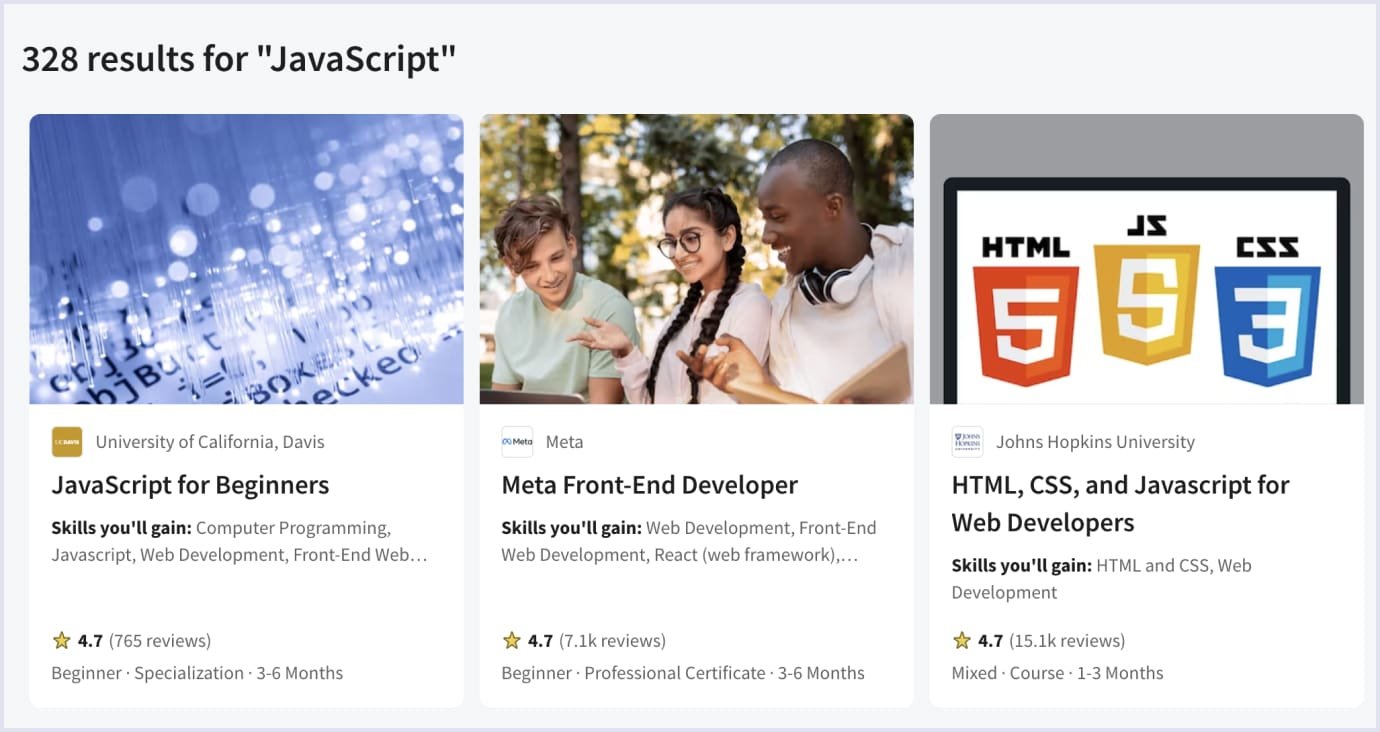Click the Meta provider name
This screenshot has width=1380, height=732.
click(564, 442)
